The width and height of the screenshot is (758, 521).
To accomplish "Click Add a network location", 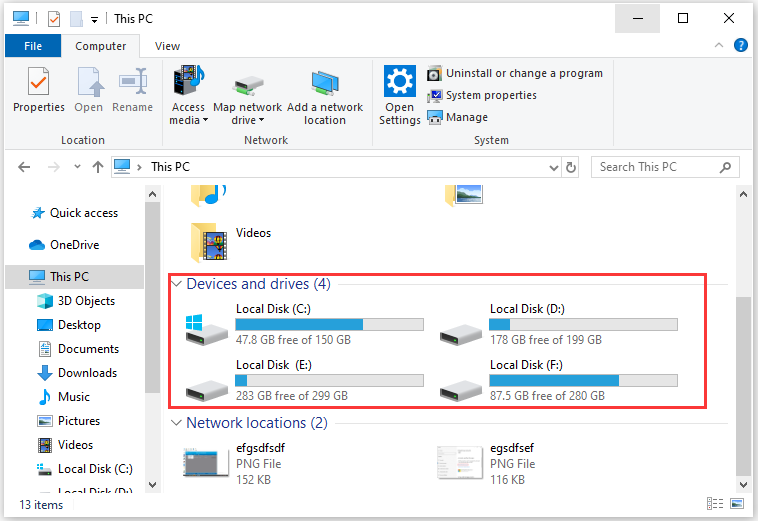I will [325, 98].
